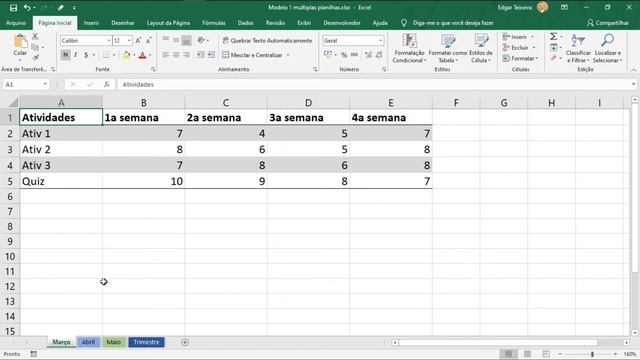
Task: Click the Colar (paste) clipboard icon
Action: [x=20, y=41]
